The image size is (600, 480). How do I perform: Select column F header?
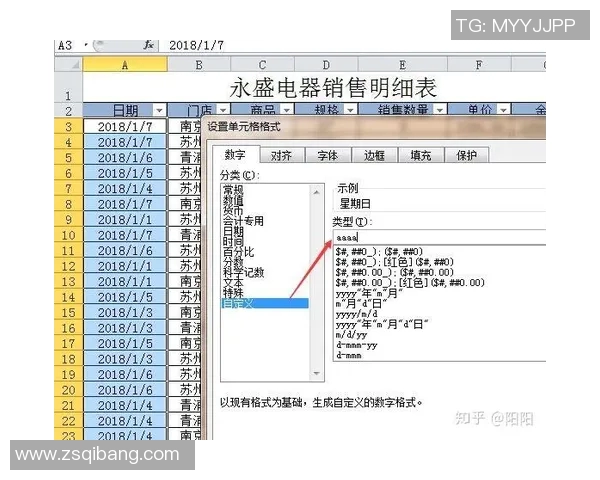(479, 65)
